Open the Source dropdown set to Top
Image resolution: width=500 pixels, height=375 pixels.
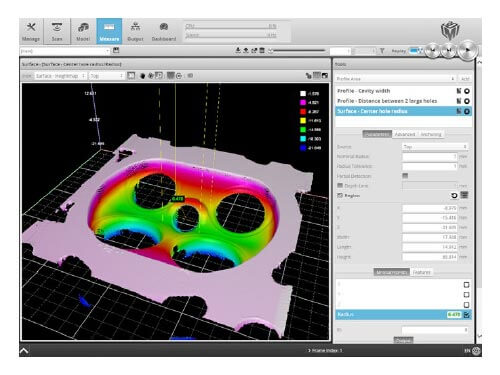coord(435,147)
